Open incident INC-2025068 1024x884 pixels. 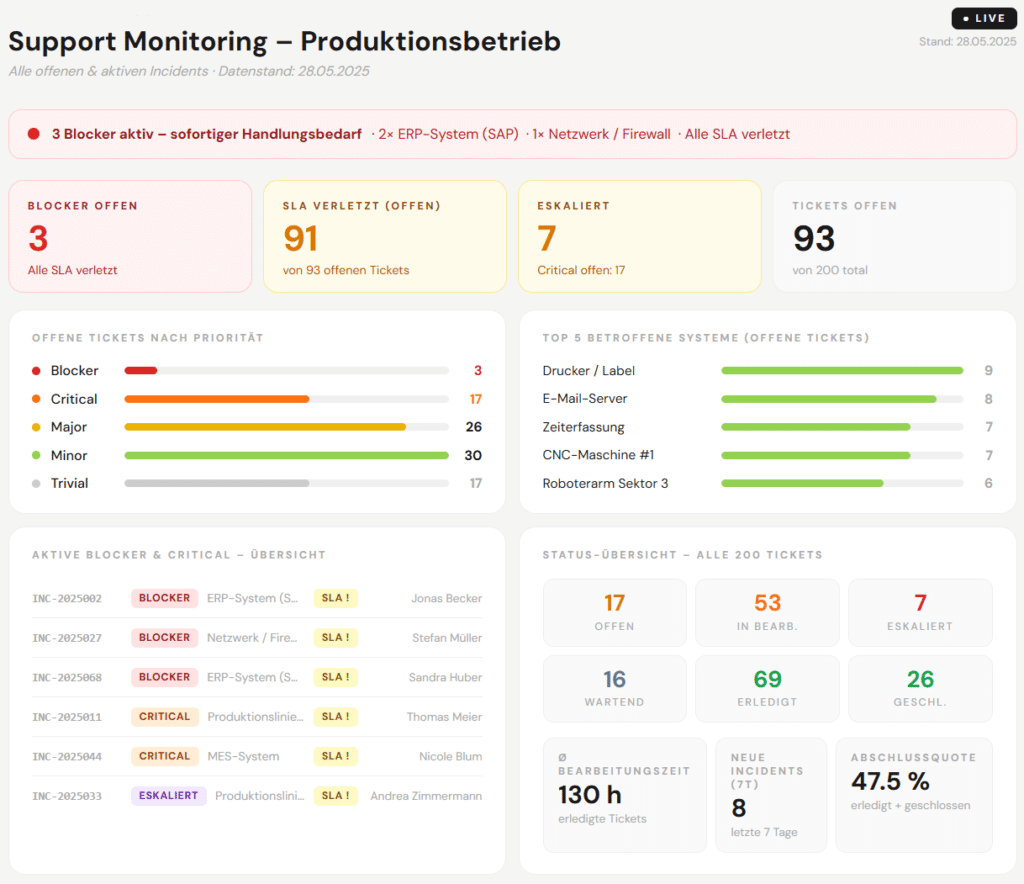(x=257, y=677)
